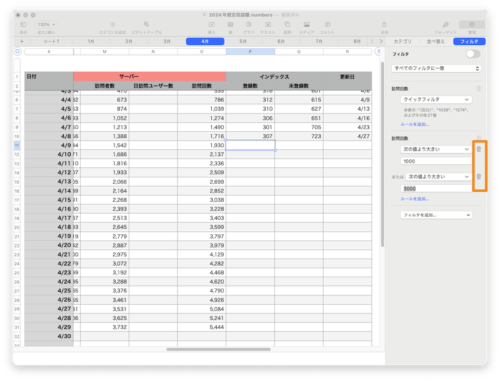Select the cell containing 1,052
The width and height of the screenshot is (500, 381).
pos(105,118)
